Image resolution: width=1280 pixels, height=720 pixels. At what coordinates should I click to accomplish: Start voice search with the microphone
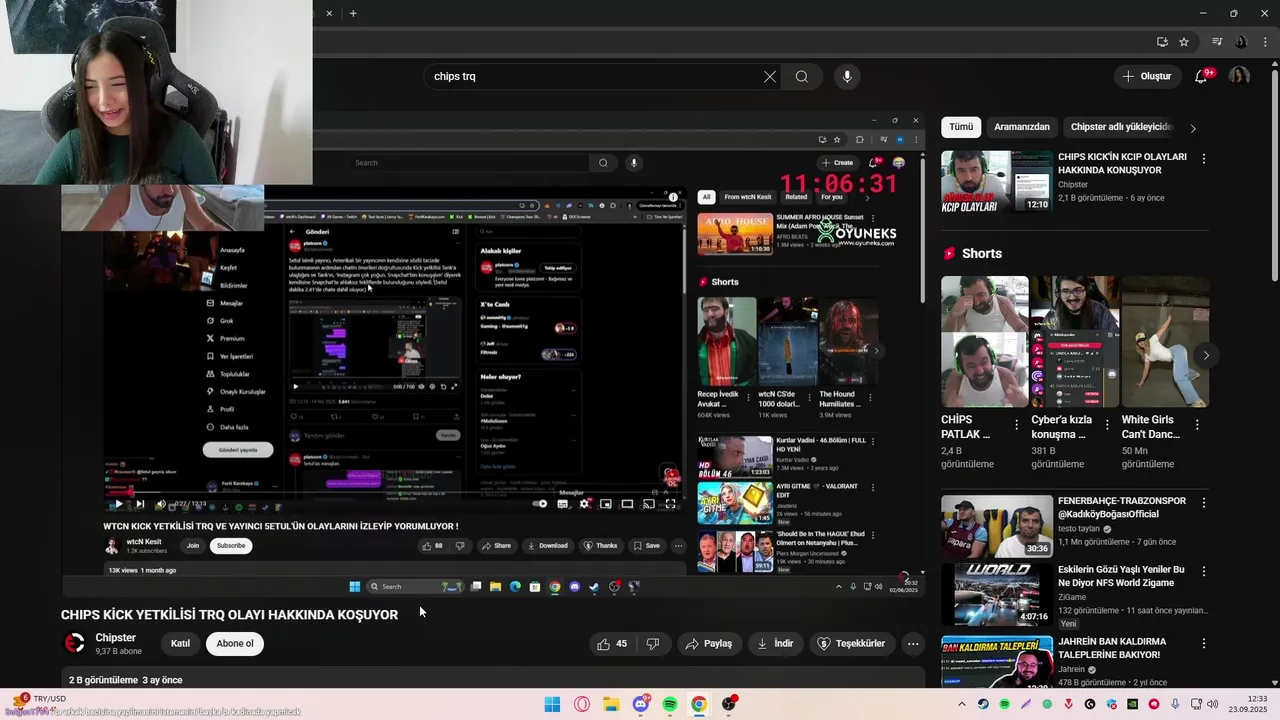click(x=847, y=76)
